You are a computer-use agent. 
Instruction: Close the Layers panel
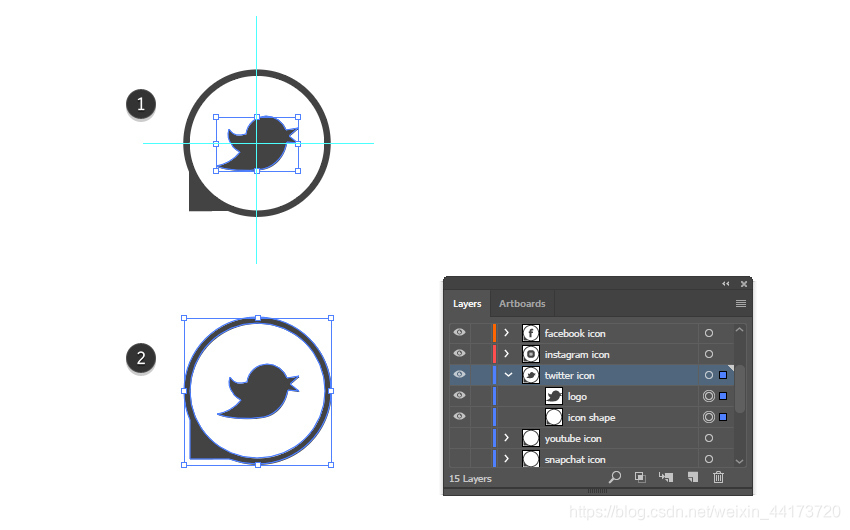[x=744, y=283]
